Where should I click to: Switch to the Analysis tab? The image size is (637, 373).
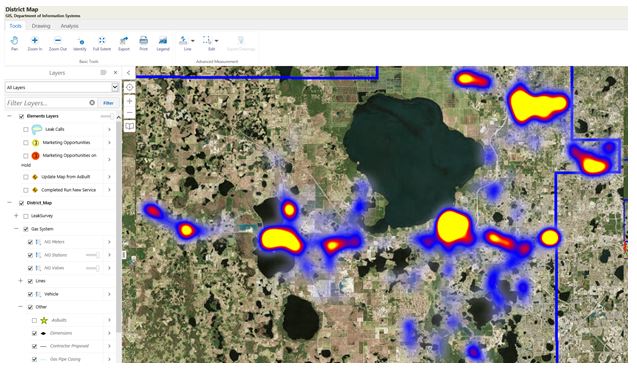tap(69, 26)
